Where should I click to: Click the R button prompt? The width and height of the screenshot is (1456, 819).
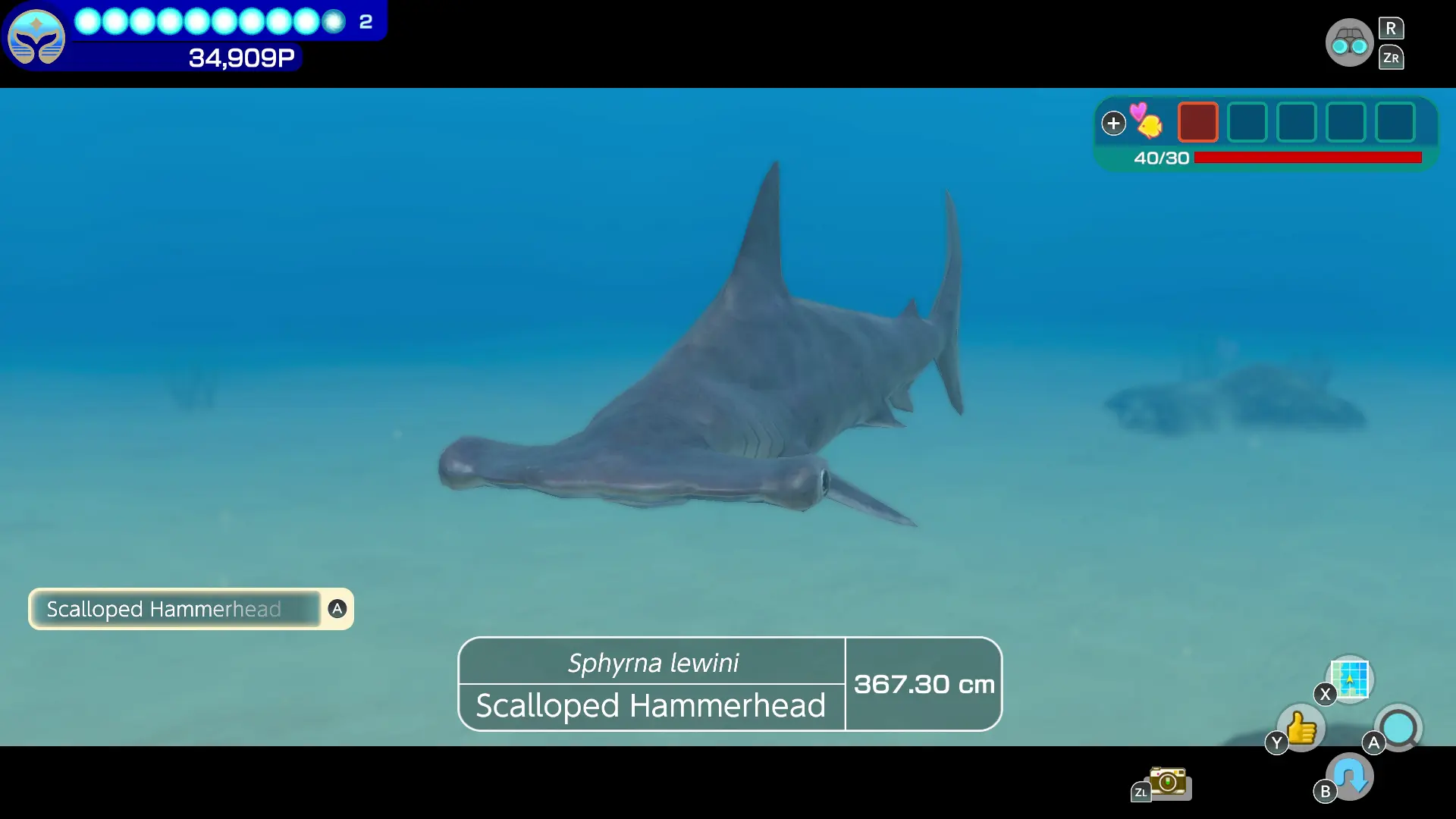pos(1391,29)
